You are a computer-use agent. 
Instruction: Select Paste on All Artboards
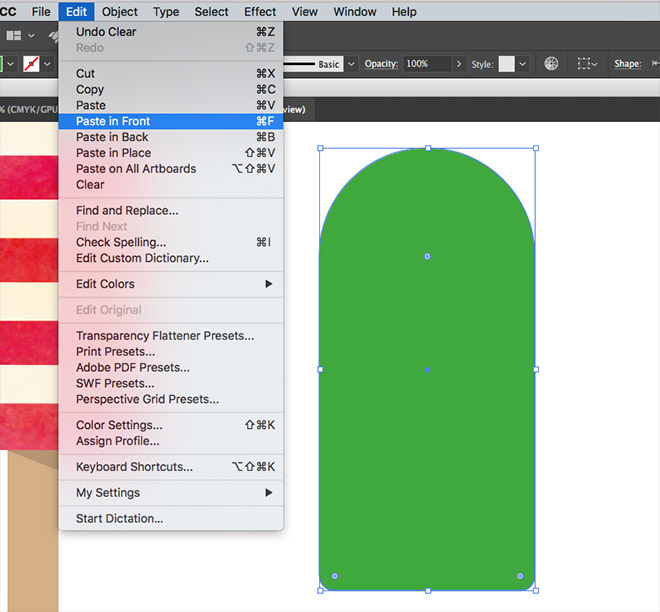[171, 169]
